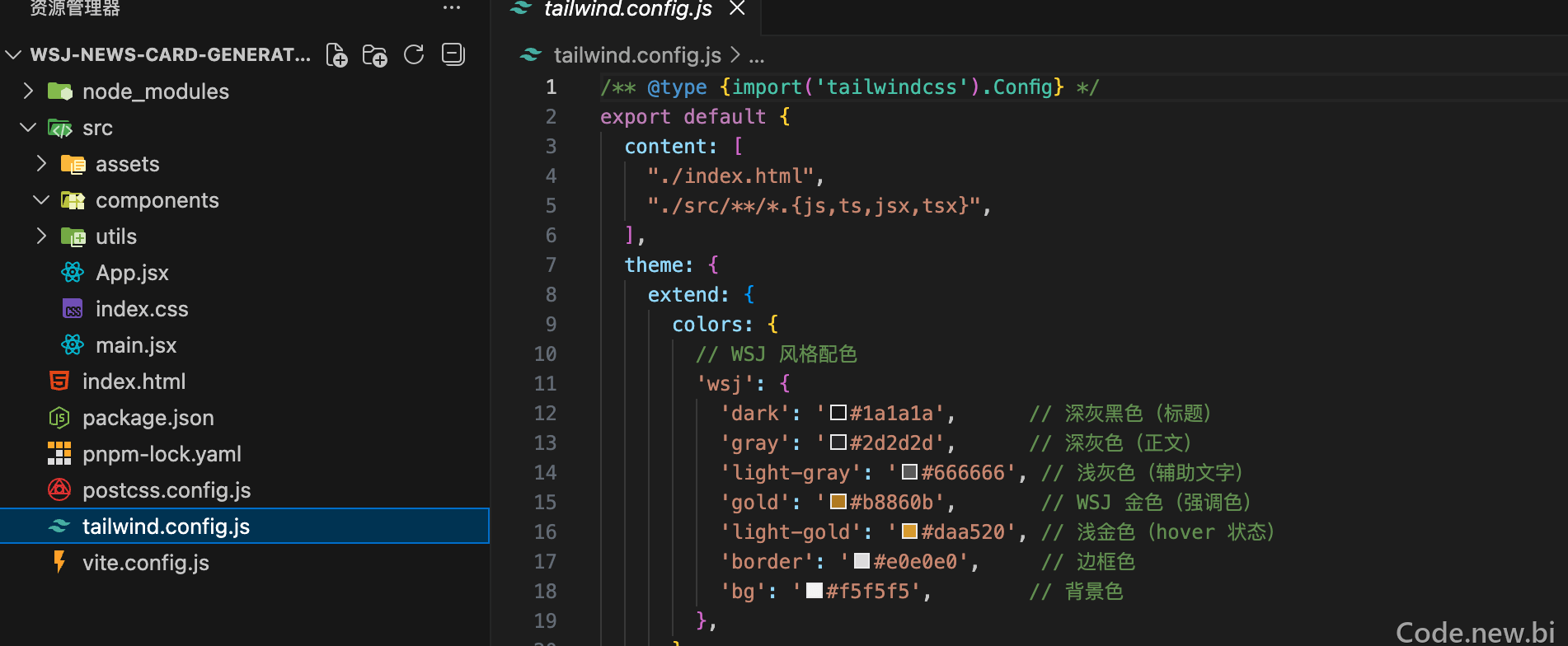Click the breadcrumb ellipsis segment
Screen dimensions: 1568x646
click(757, 57)
